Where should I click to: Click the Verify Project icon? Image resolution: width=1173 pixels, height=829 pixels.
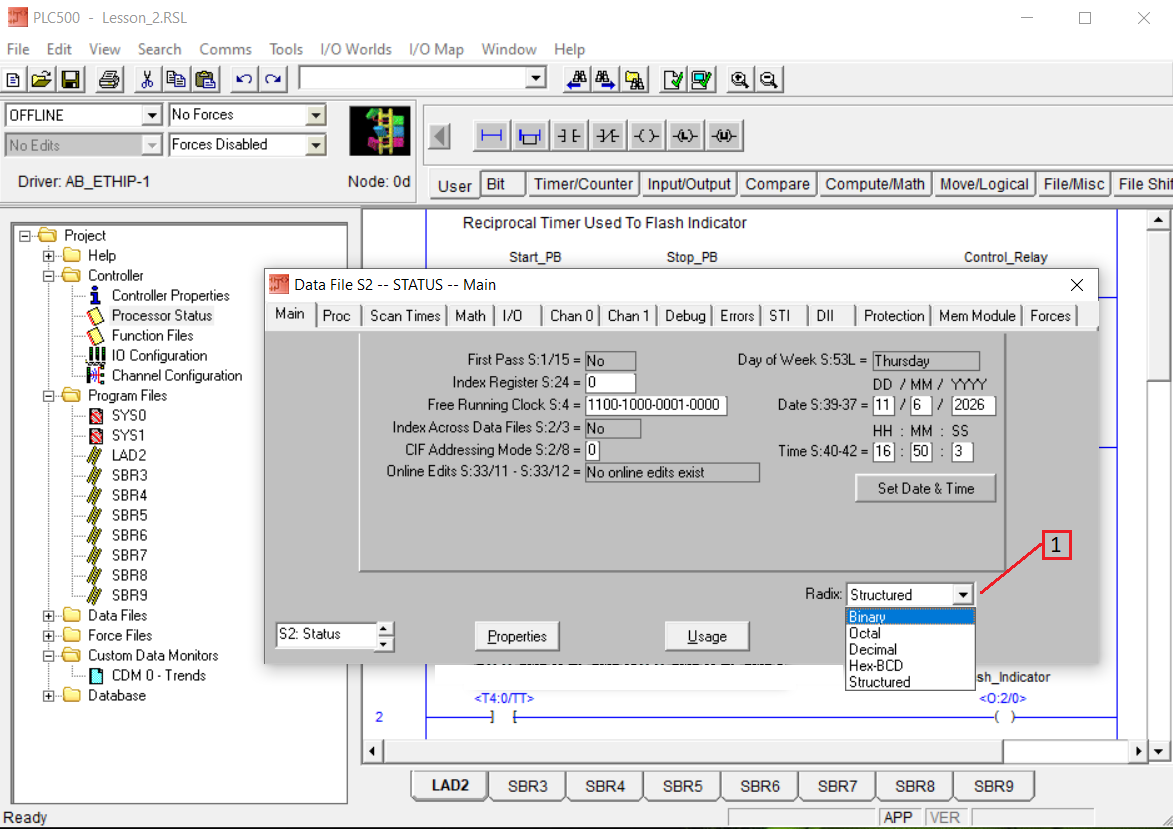pos(702,79)
